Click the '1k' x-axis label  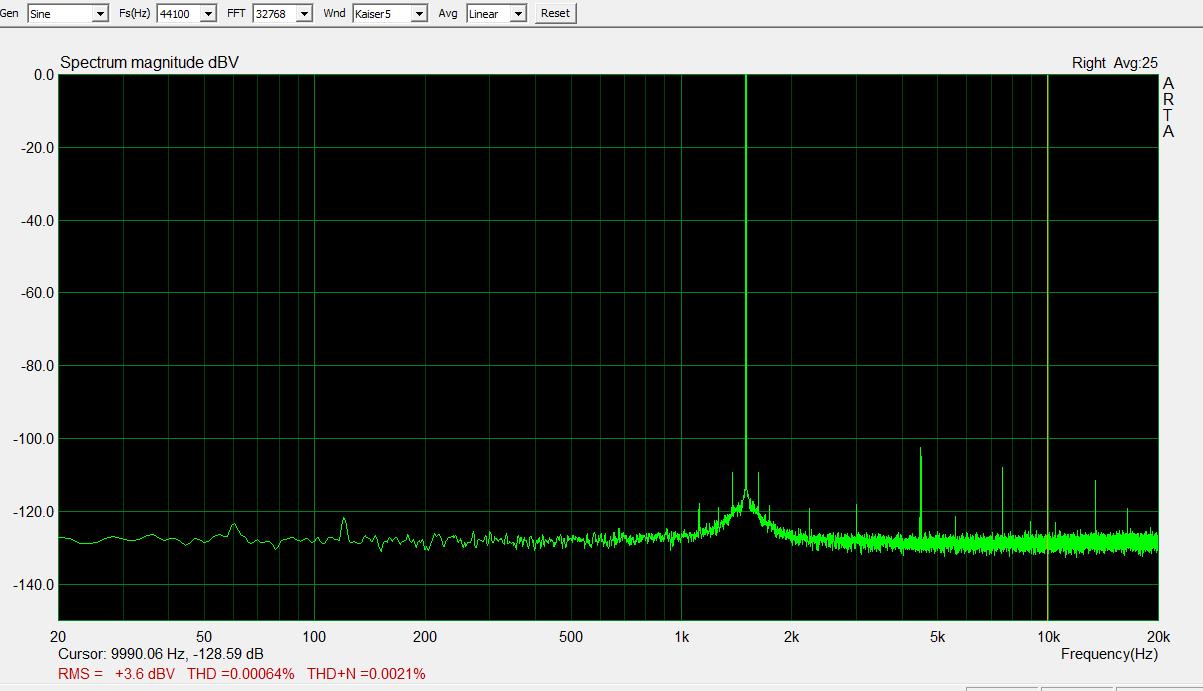coord(682,637)
